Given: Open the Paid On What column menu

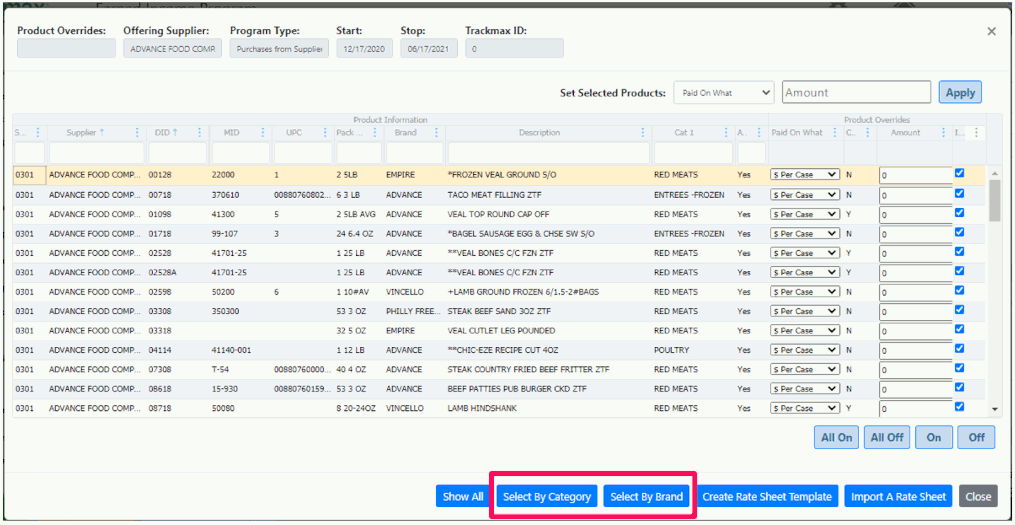Looking at the screenshot, I should click(x=834, y=133).
